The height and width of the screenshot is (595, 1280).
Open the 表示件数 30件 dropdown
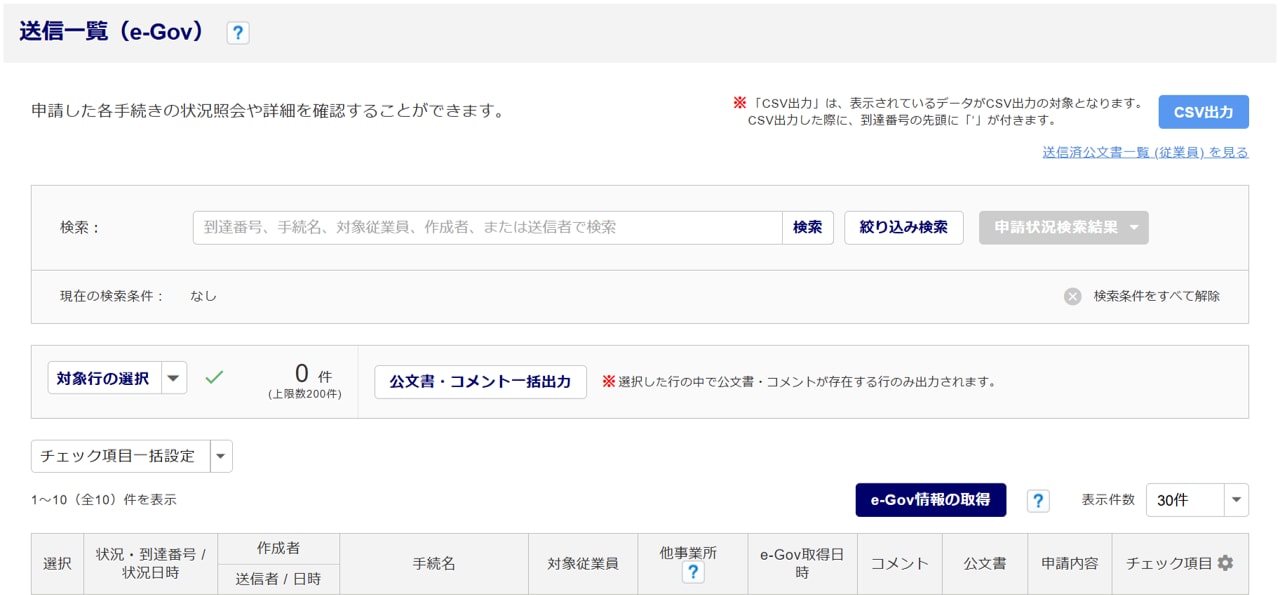(1196, 500)
